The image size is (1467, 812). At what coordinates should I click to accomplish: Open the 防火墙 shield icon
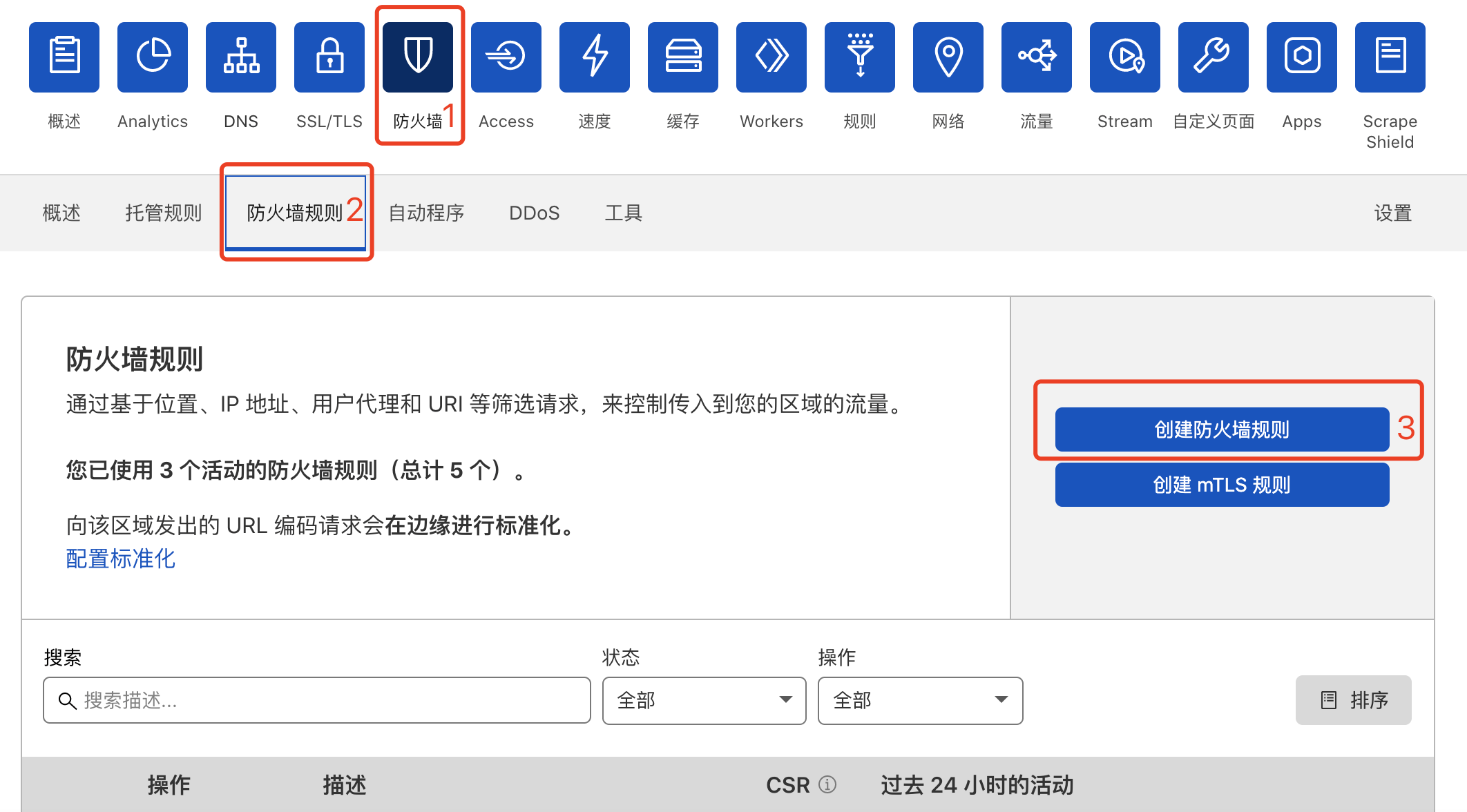418,57
